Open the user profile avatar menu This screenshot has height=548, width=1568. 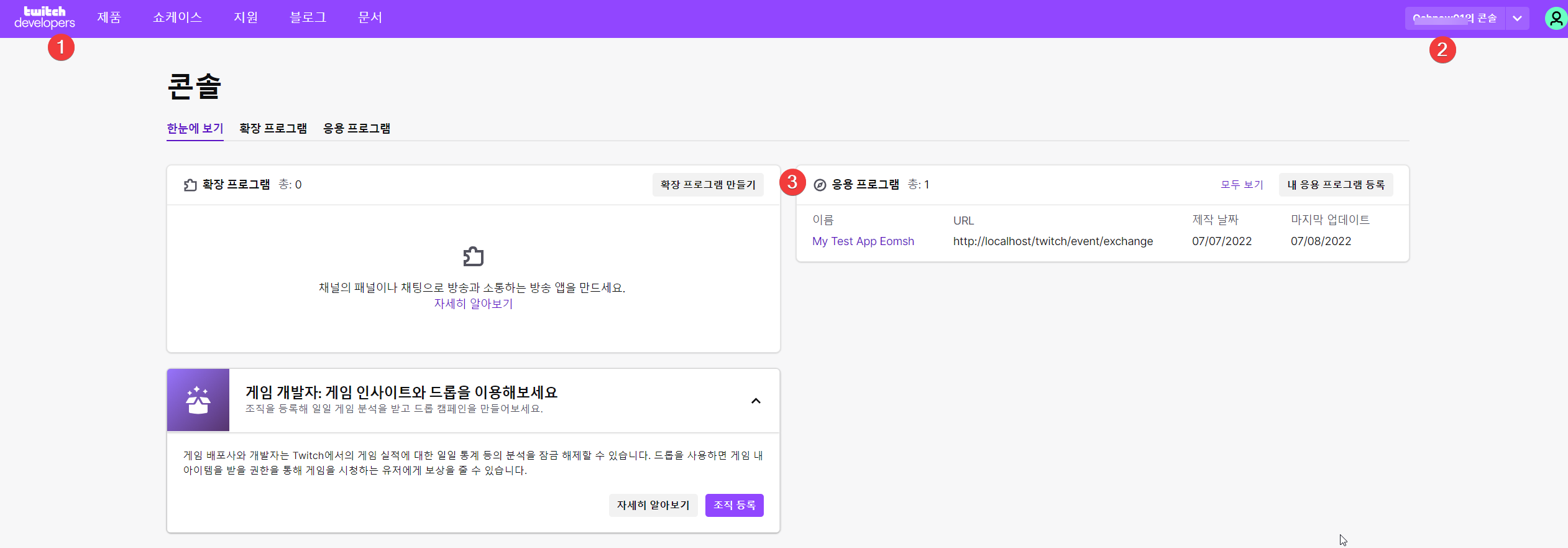click(1556, 19)
